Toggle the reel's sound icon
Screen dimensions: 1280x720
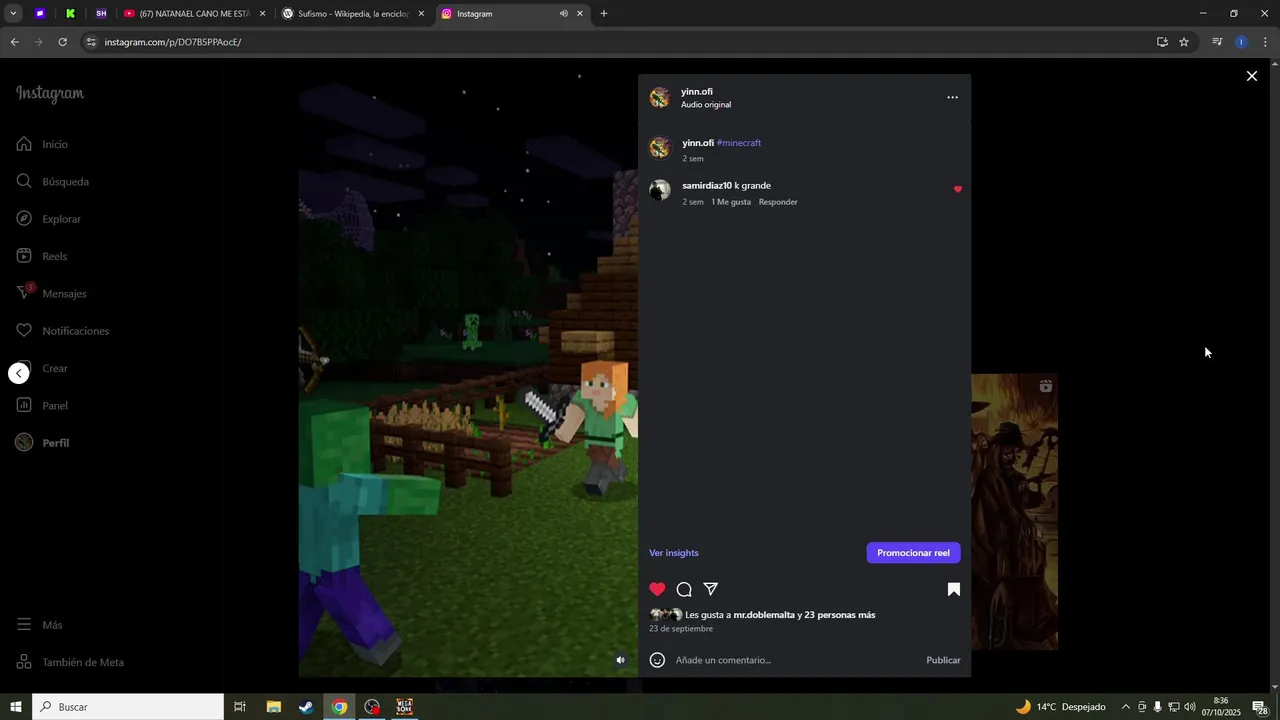[x=620, y=660]
